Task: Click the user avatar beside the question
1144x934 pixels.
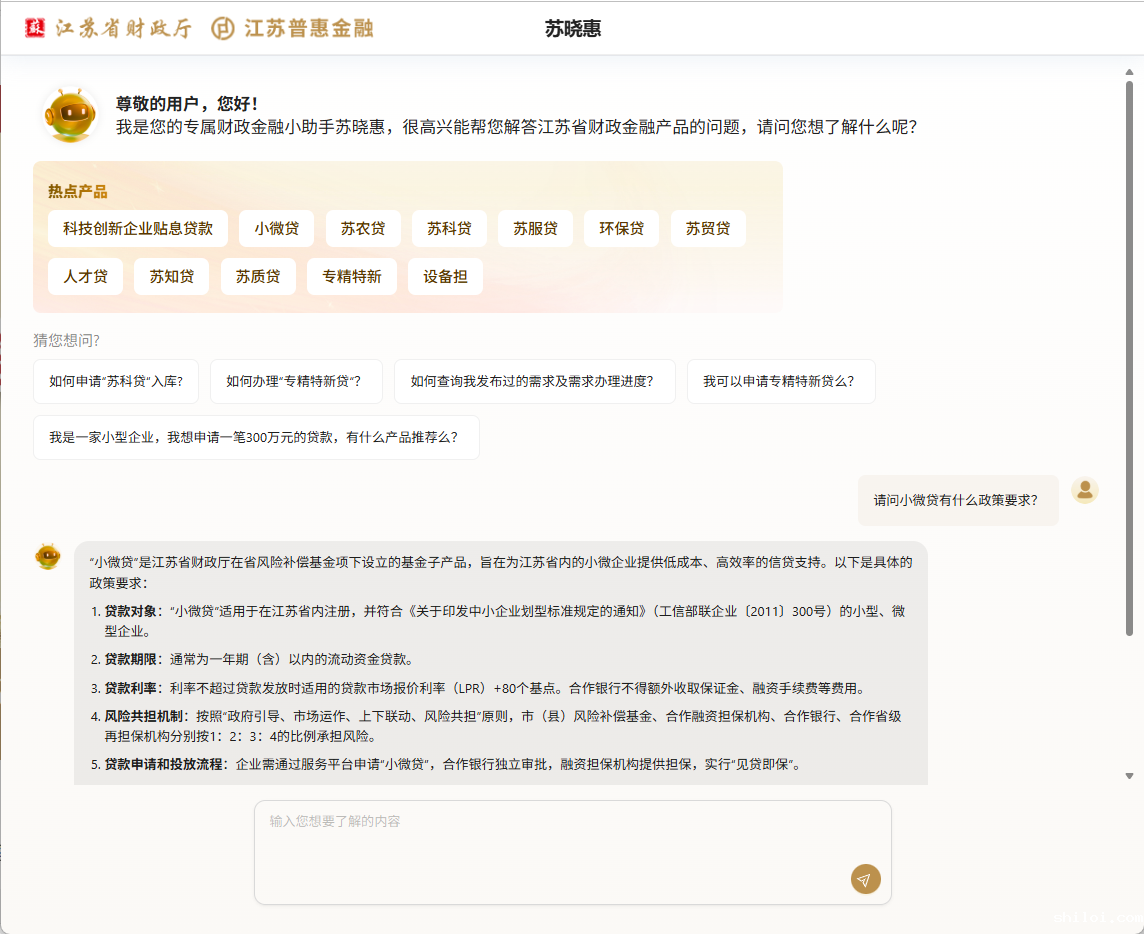Action: (1084, 490)
